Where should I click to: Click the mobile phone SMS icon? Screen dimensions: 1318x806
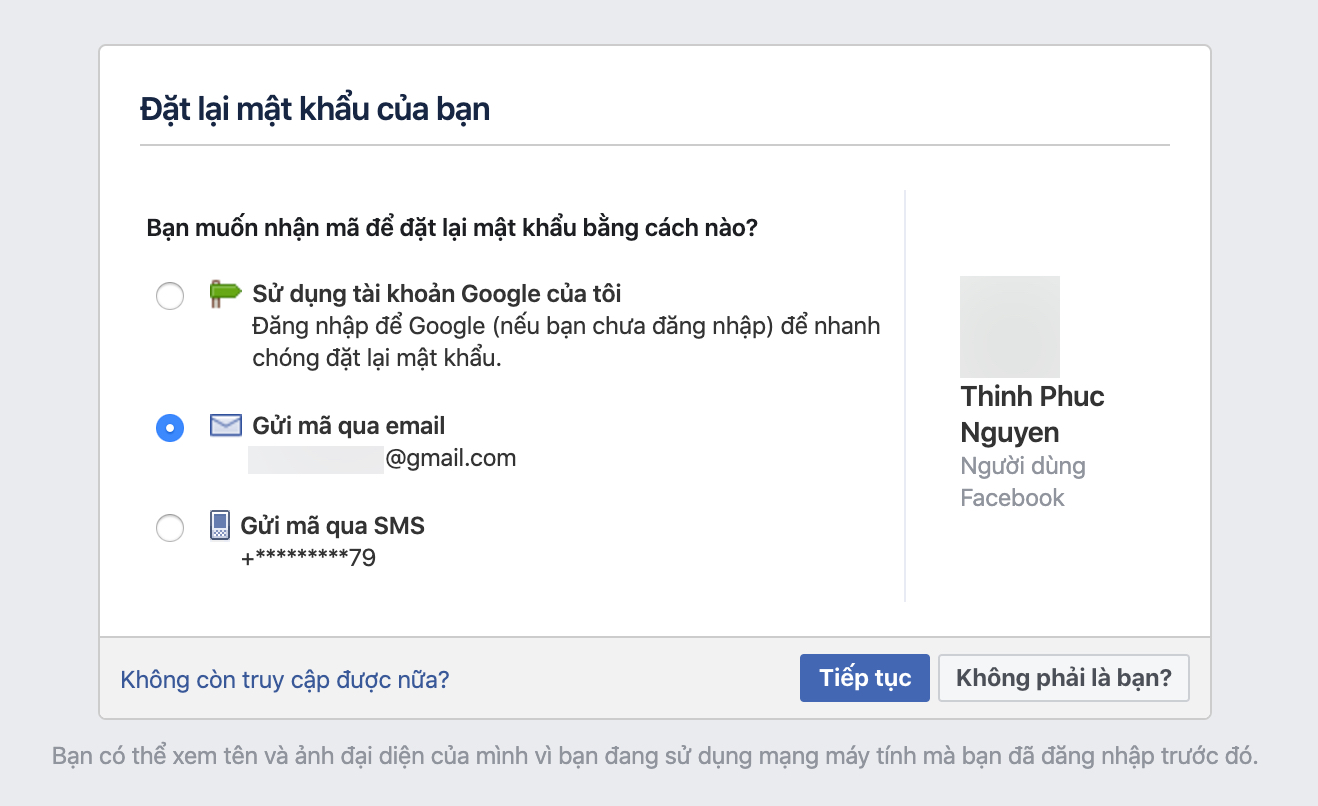point(220,525)
